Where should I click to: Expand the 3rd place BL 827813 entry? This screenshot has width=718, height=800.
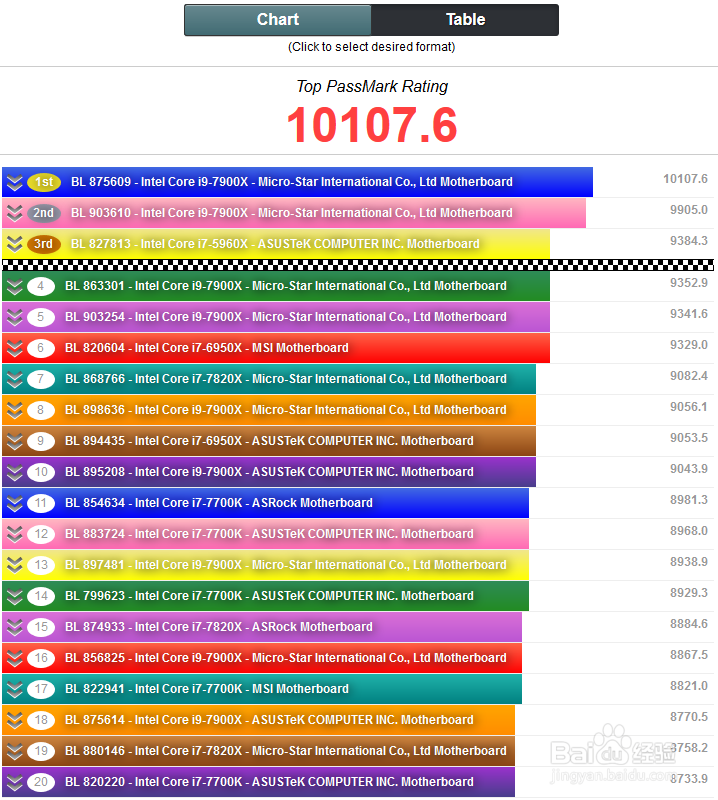(x=15, y=244)
